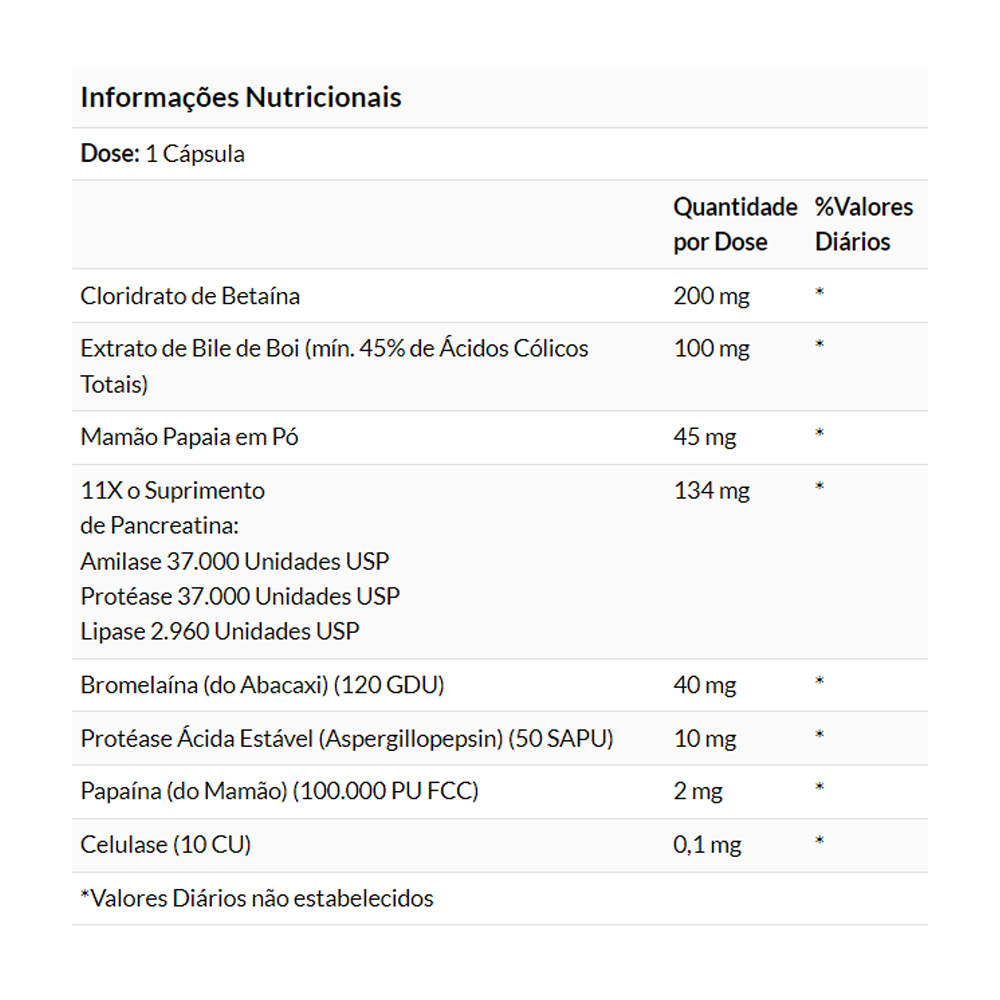Select the Protéase 37.000 Unidades USP line
The width and height of the screenshot is (1000, 1000).
240,597
